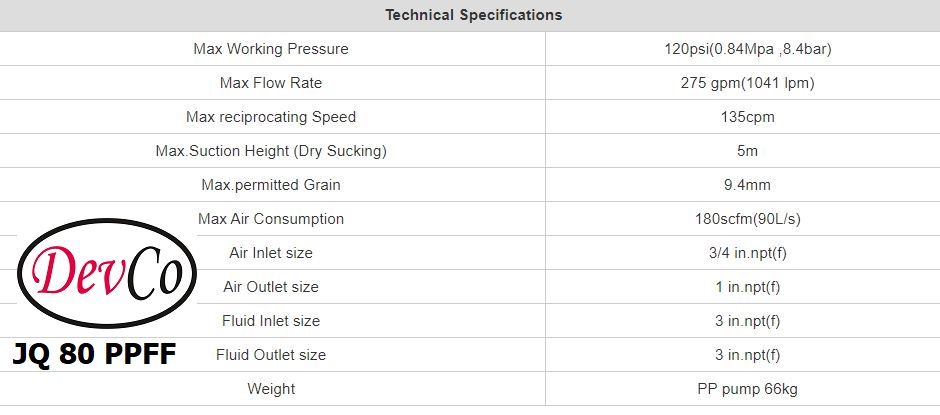Click the 5m suction height value
The width and height of the screenshot is (940, 415).
[x=741, y=151]
